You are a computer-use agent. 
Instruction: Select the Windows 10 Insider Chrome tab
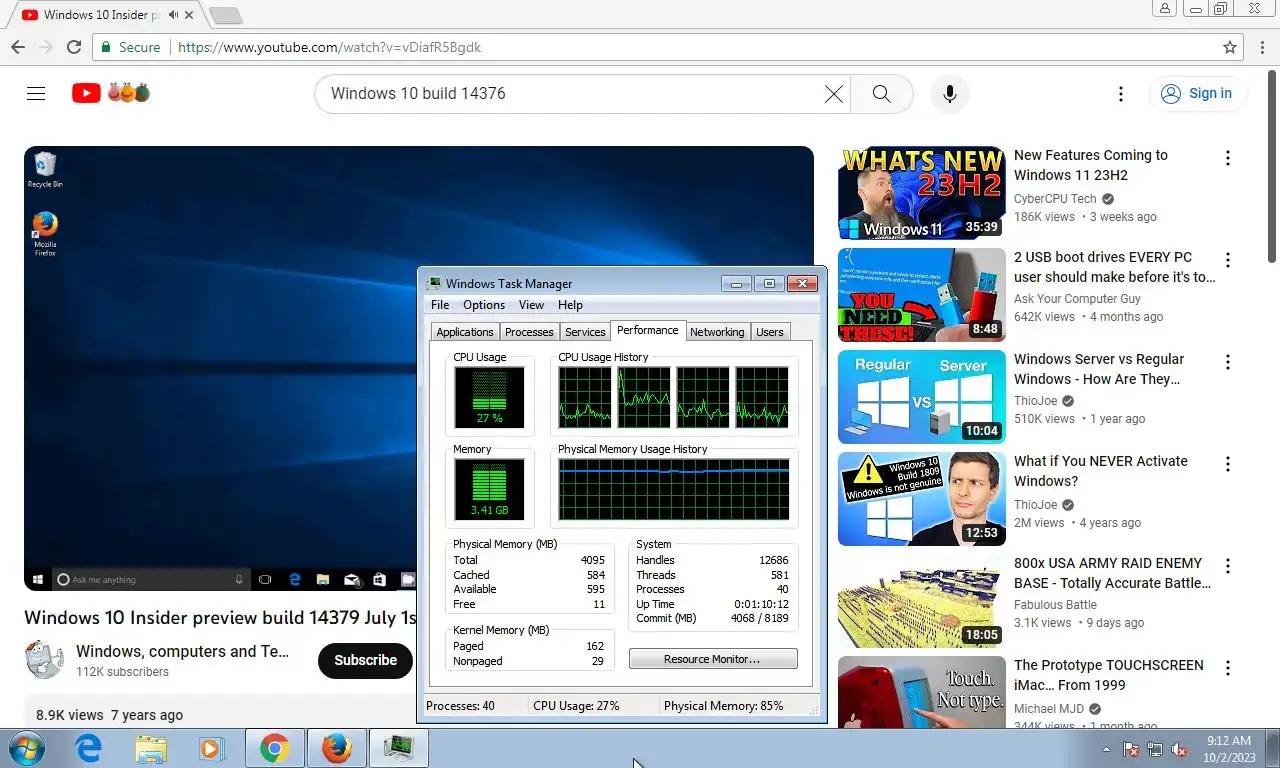coord(100,15)
